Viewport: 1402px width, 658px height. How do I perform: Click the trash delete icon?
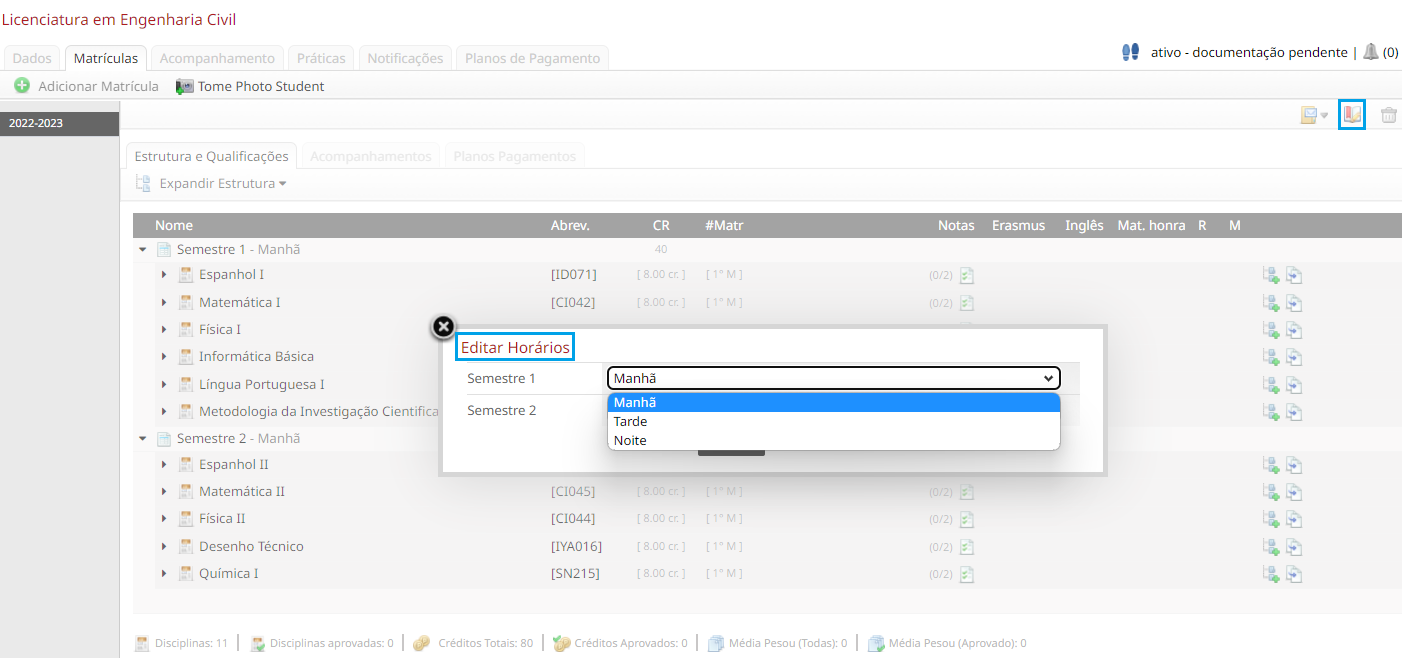[x=1388, y=115]
